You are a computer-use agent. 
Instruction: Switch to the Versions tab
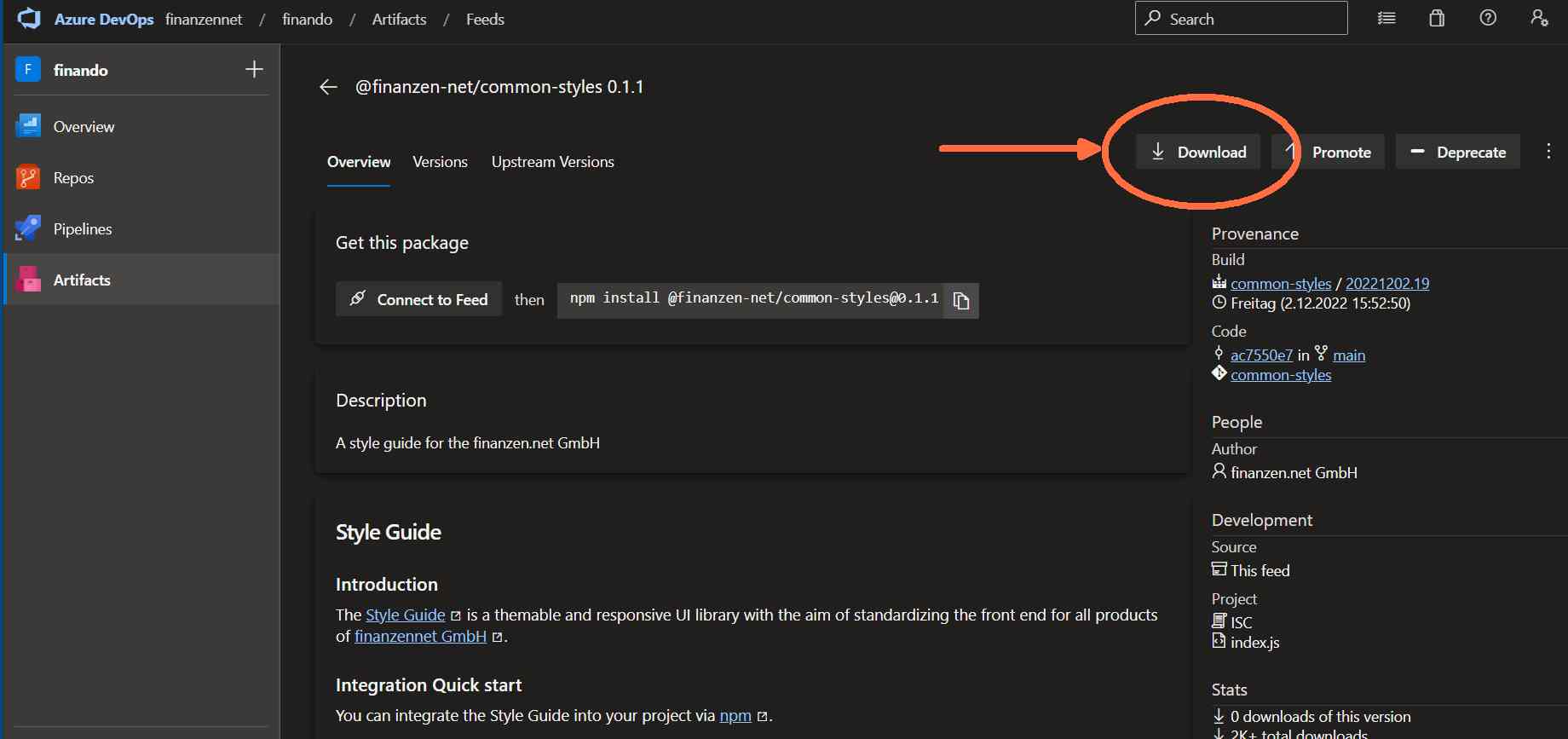440,162
